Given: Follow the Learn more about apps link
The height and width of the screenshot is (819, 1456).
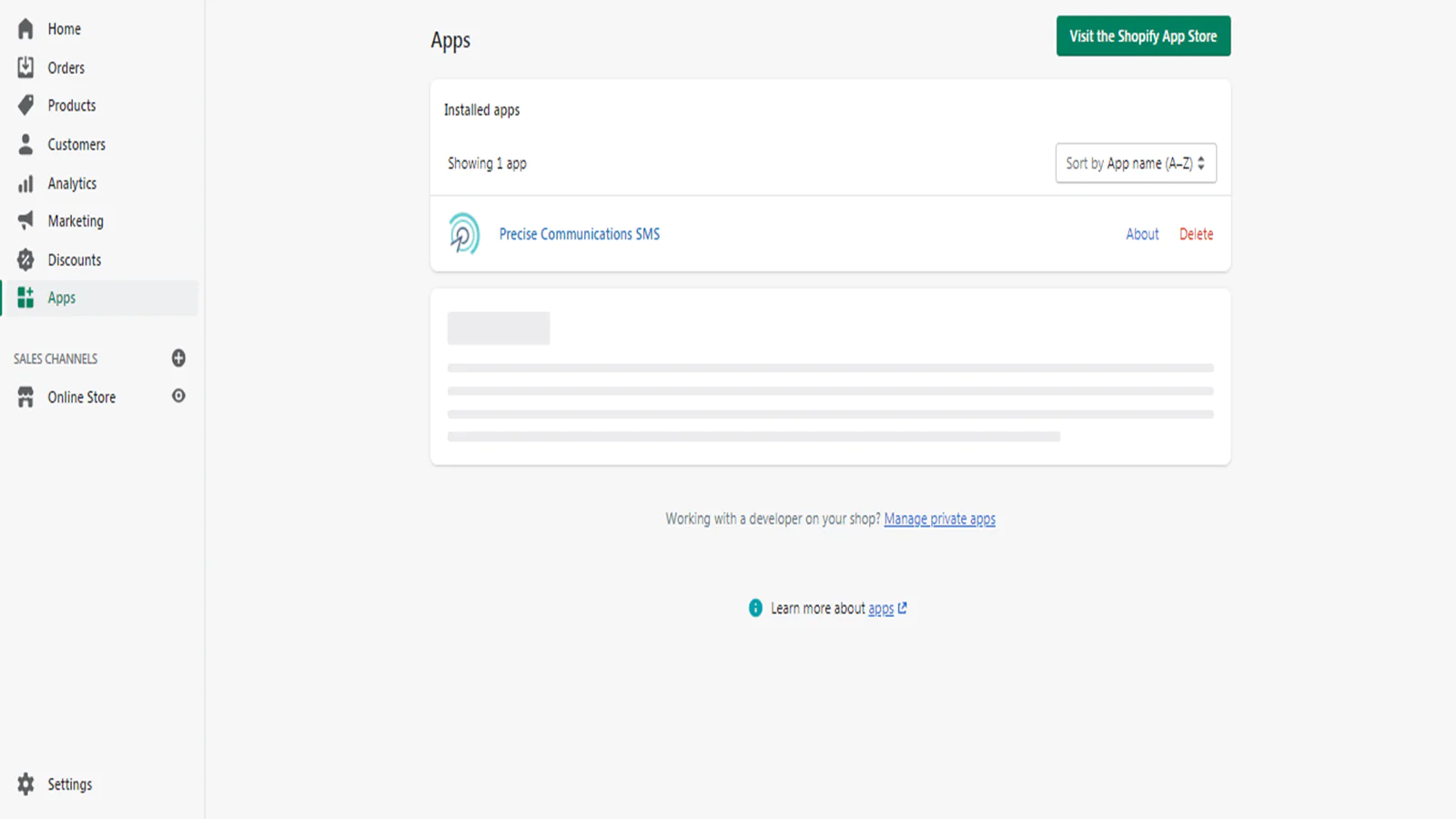Looking at the screenshot, I should click(881, 608).
